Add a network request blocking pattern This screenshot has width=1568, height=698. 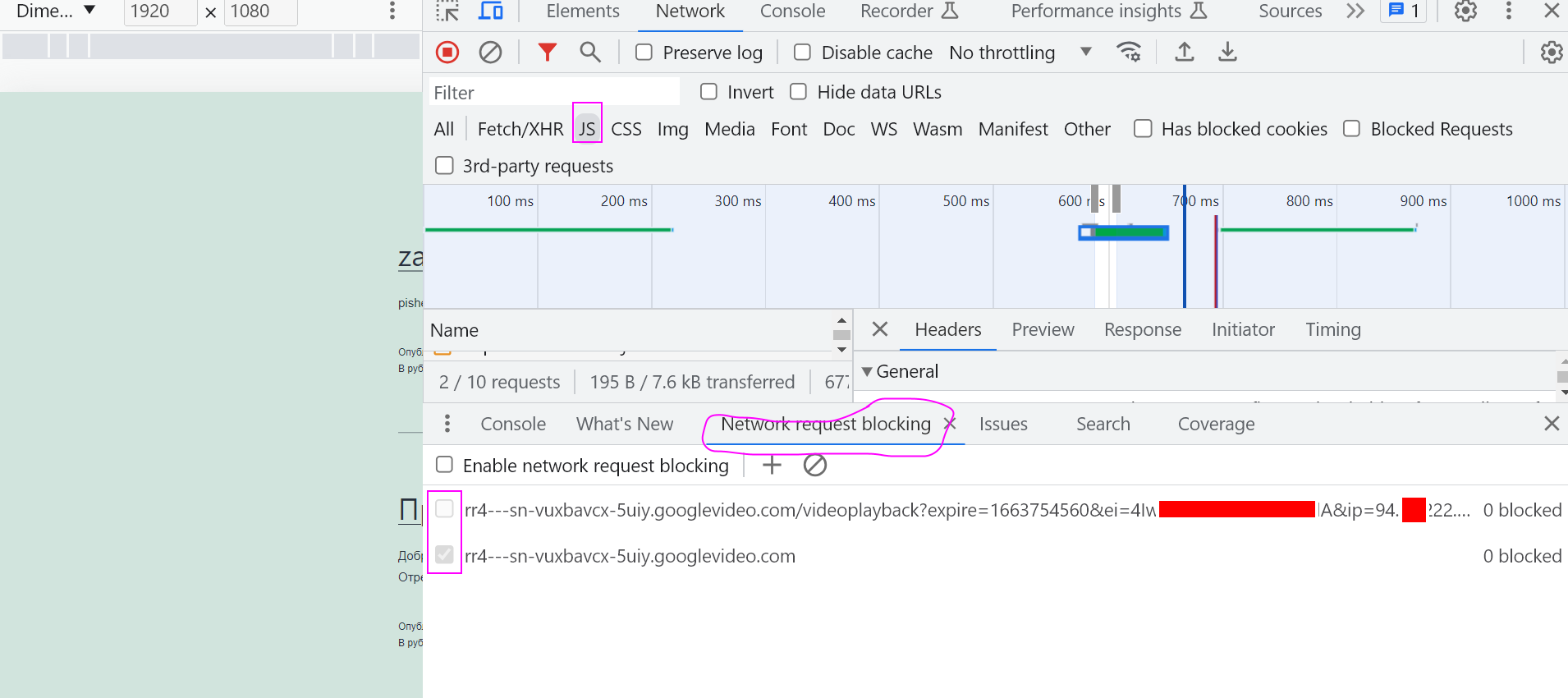coord(772,466)
